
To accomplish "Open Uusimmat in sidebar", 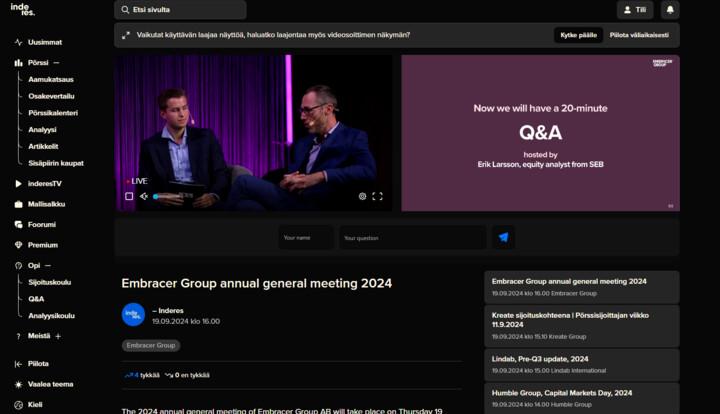I will coord(45,42).
